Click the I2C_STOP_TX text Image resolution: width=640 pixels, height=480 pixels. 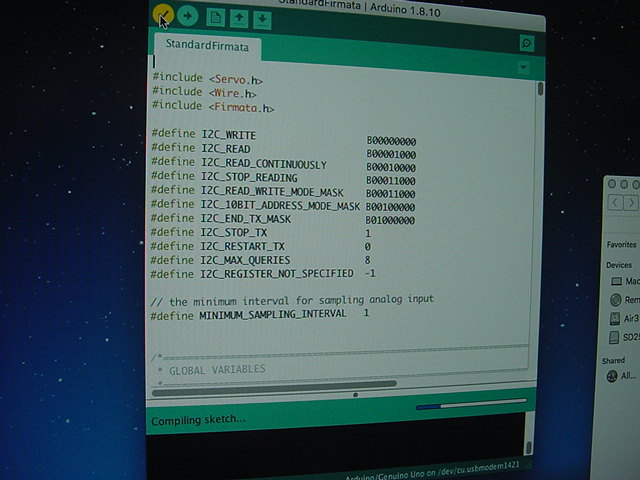point(233,233)
